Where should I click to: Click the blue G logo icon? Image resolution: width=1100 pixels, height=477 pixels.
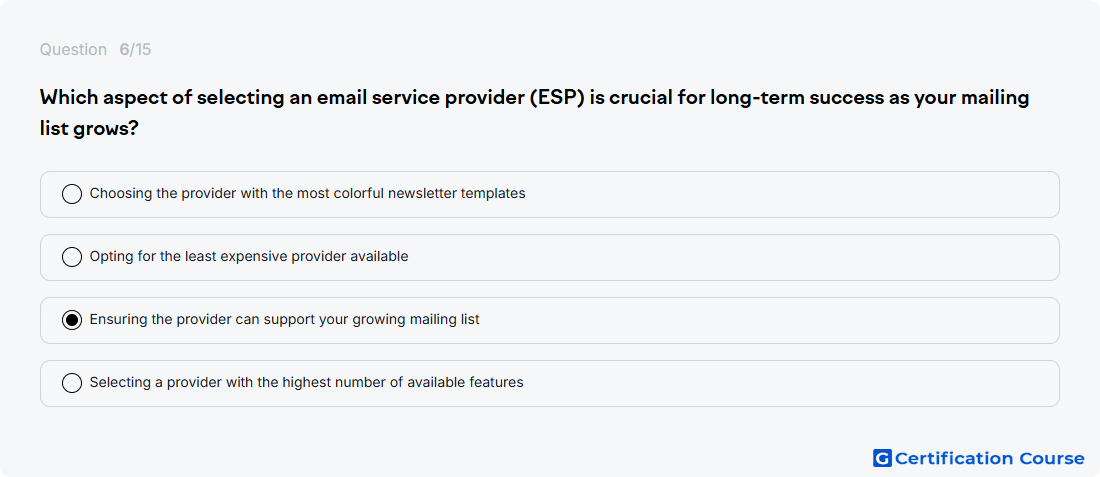click(882, 458)
